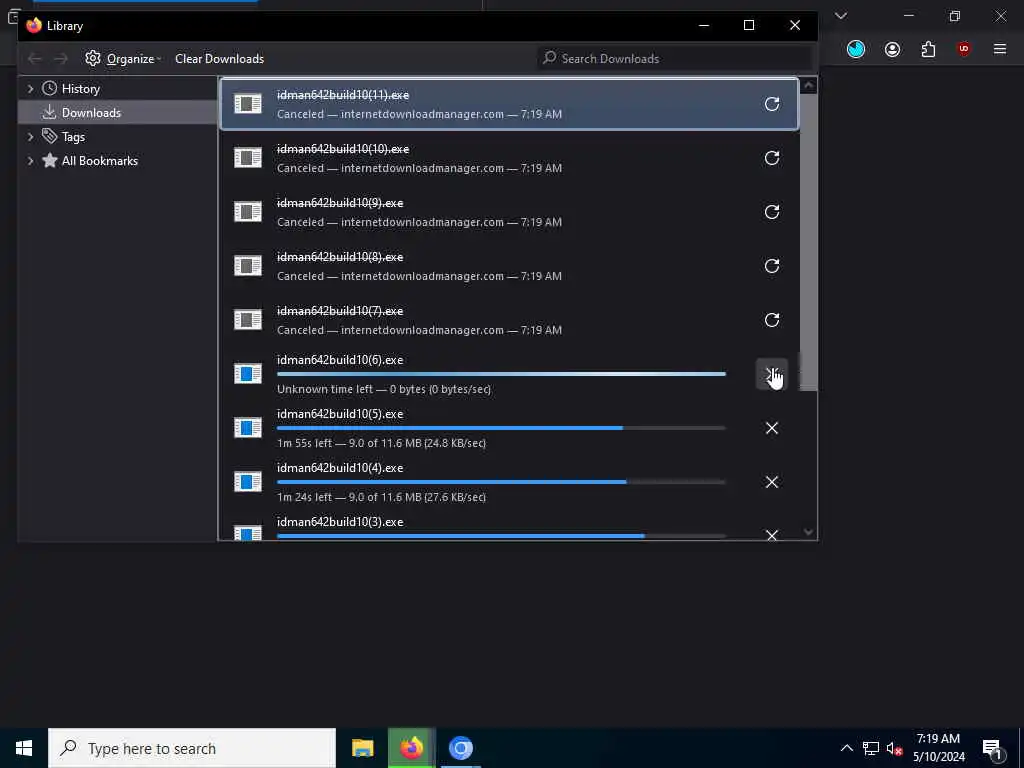Cancel download of idman642build10(4).exe

(771, 482)
